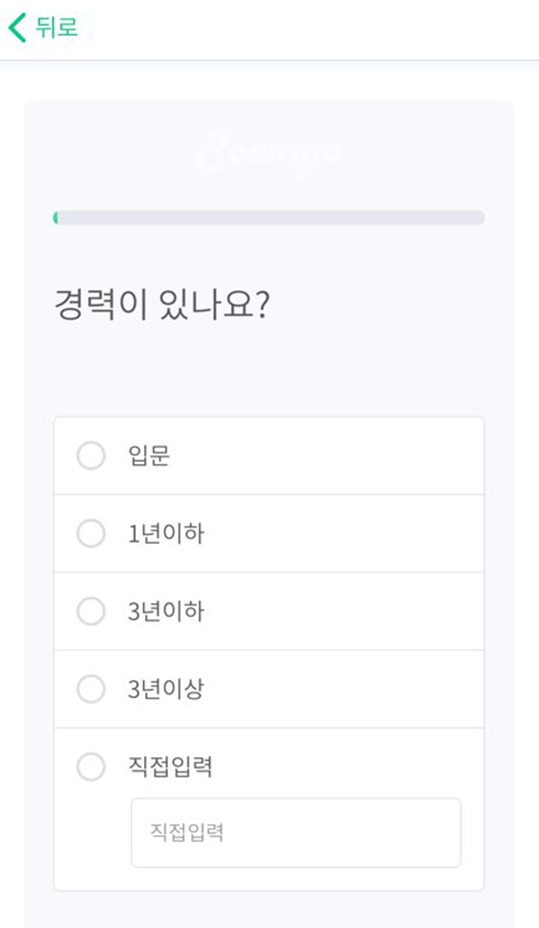This screenshot has height=928, width=539.
Task: Enable the 직접입력 radio button
Action: tap(91, 767)
